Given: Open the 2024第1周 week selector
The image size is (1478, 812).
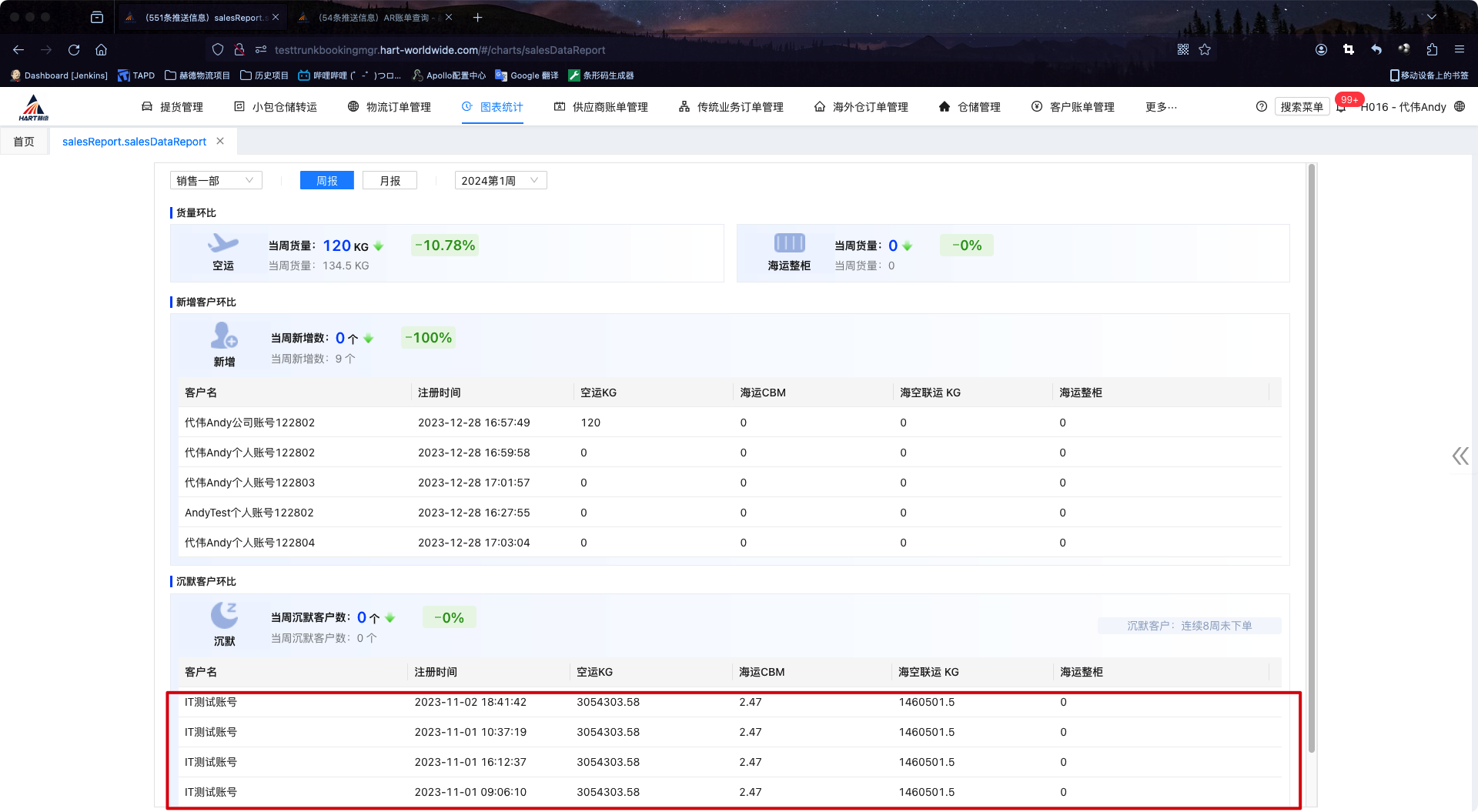Looking at the screenshot, I should pyautogui.click(x=500, y=181).
